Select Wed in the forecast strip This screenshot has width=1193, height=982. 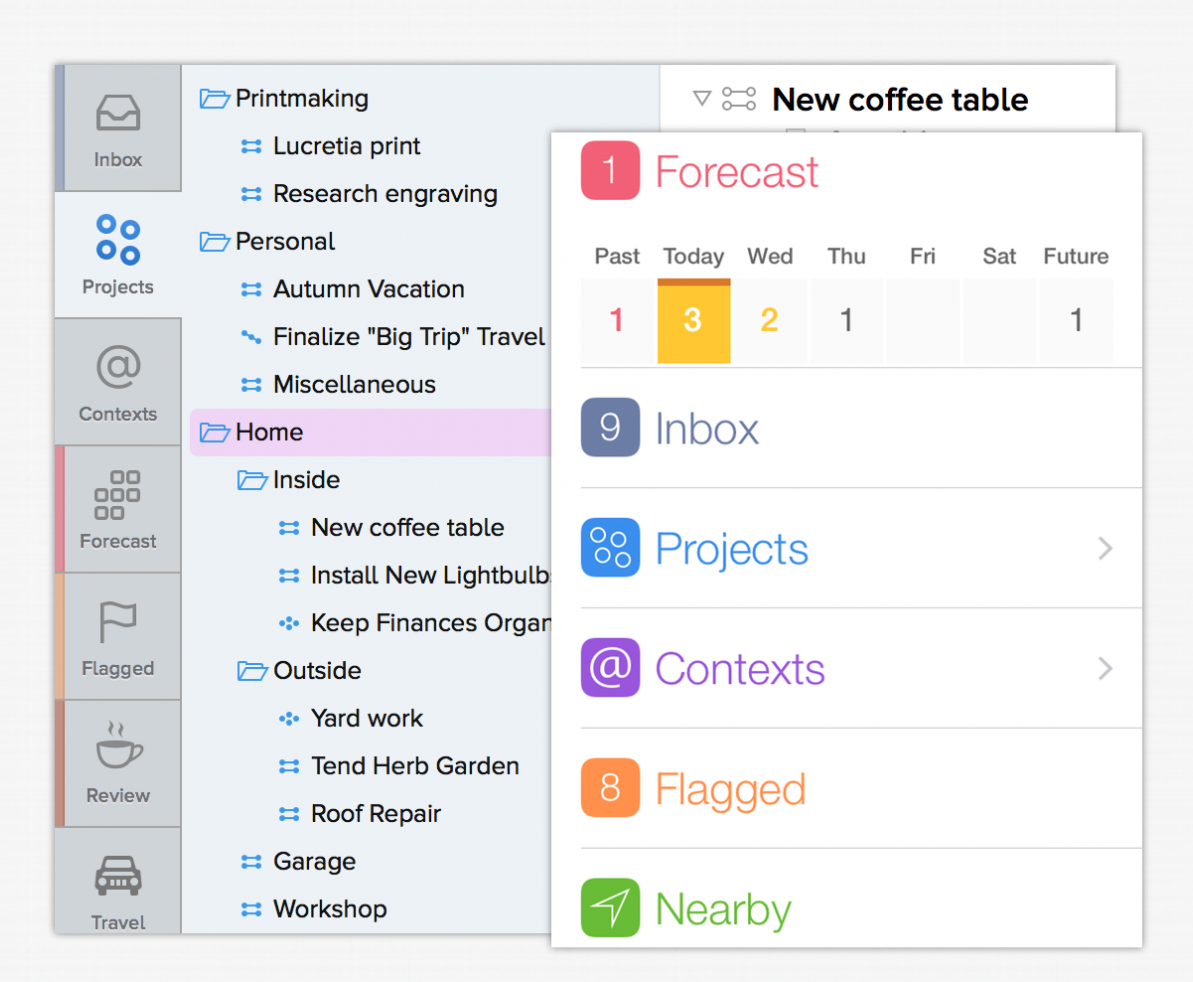[x=769, y=320]
